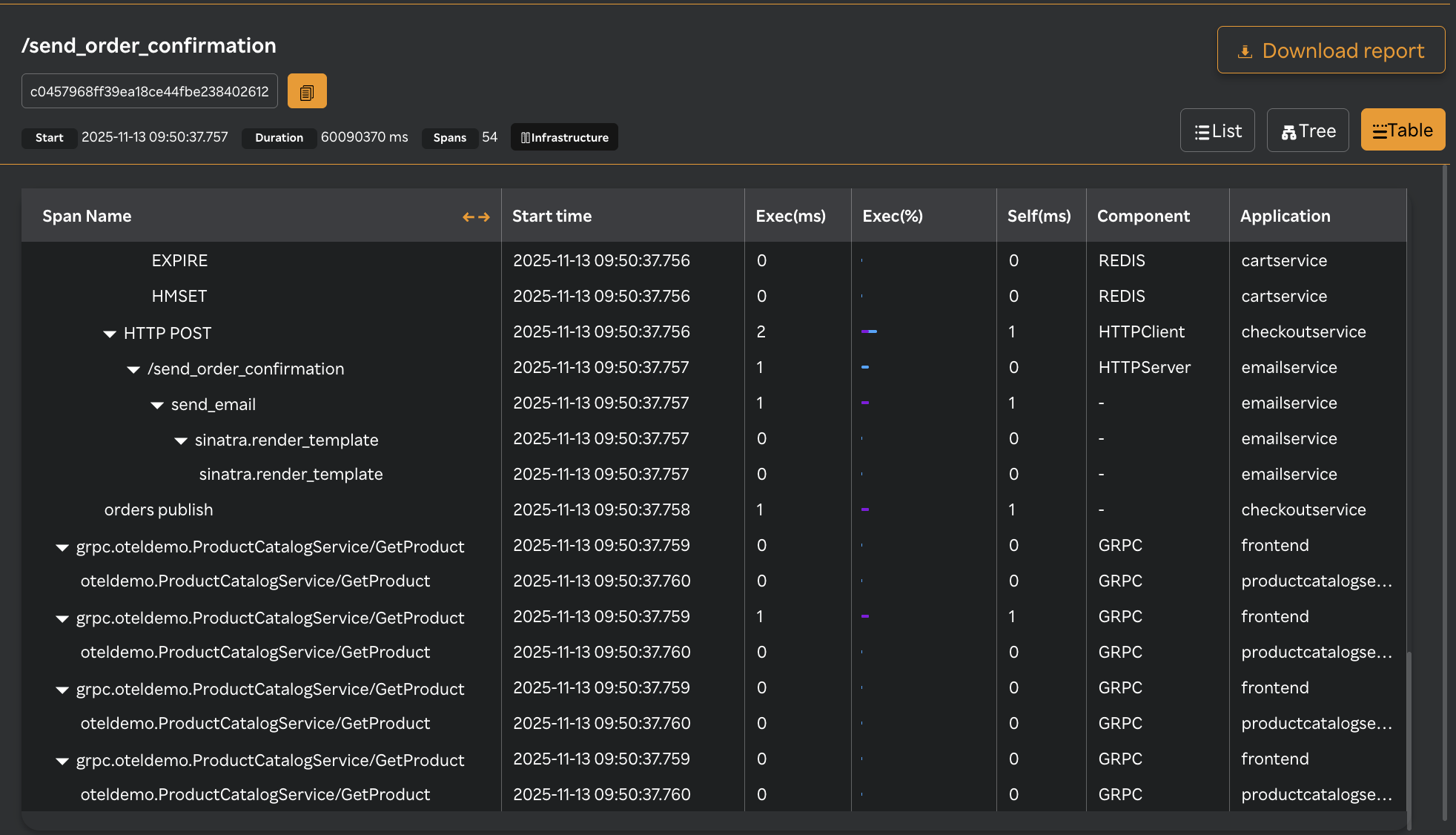The image size is (1456, 835).
Task: Select the orders publish span row
Action: [159, 509]
